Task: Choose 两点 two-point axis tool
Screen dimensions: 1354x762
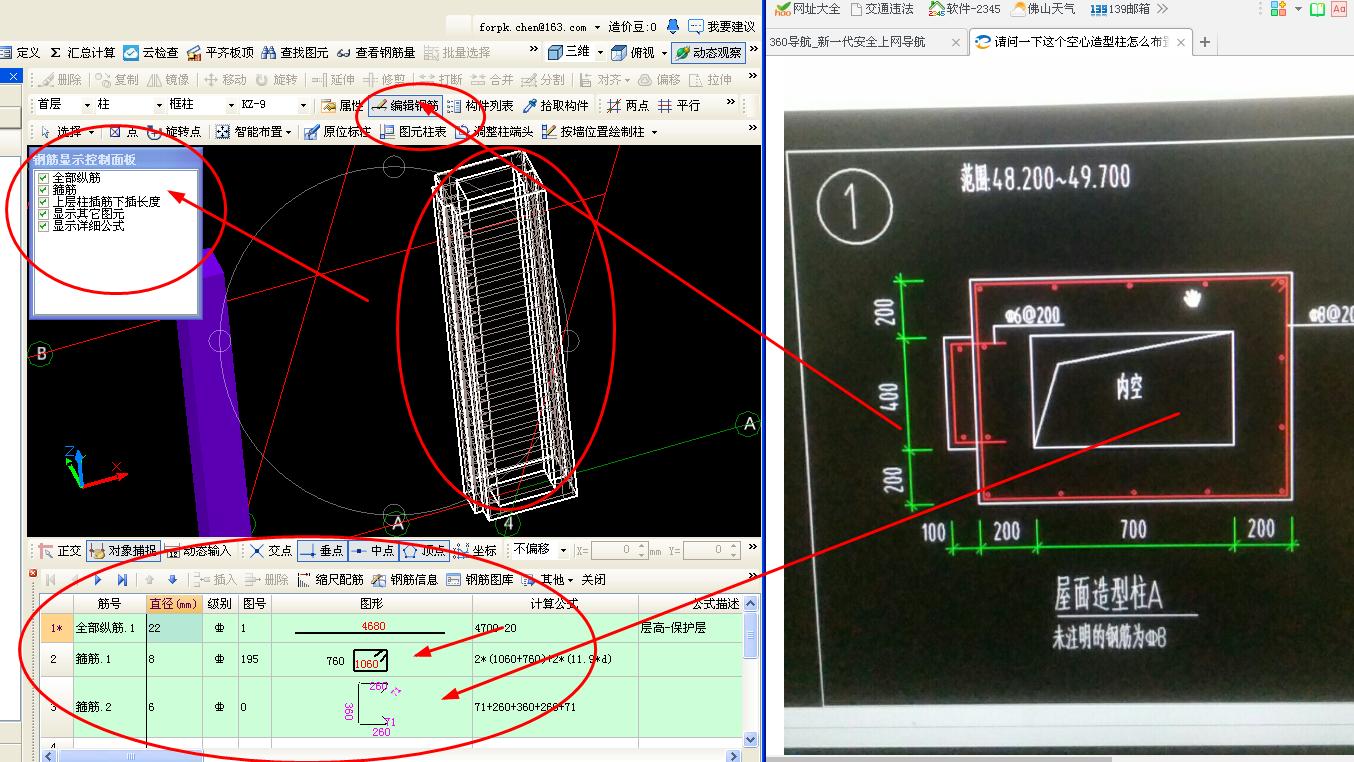Action: click(627, 105)
